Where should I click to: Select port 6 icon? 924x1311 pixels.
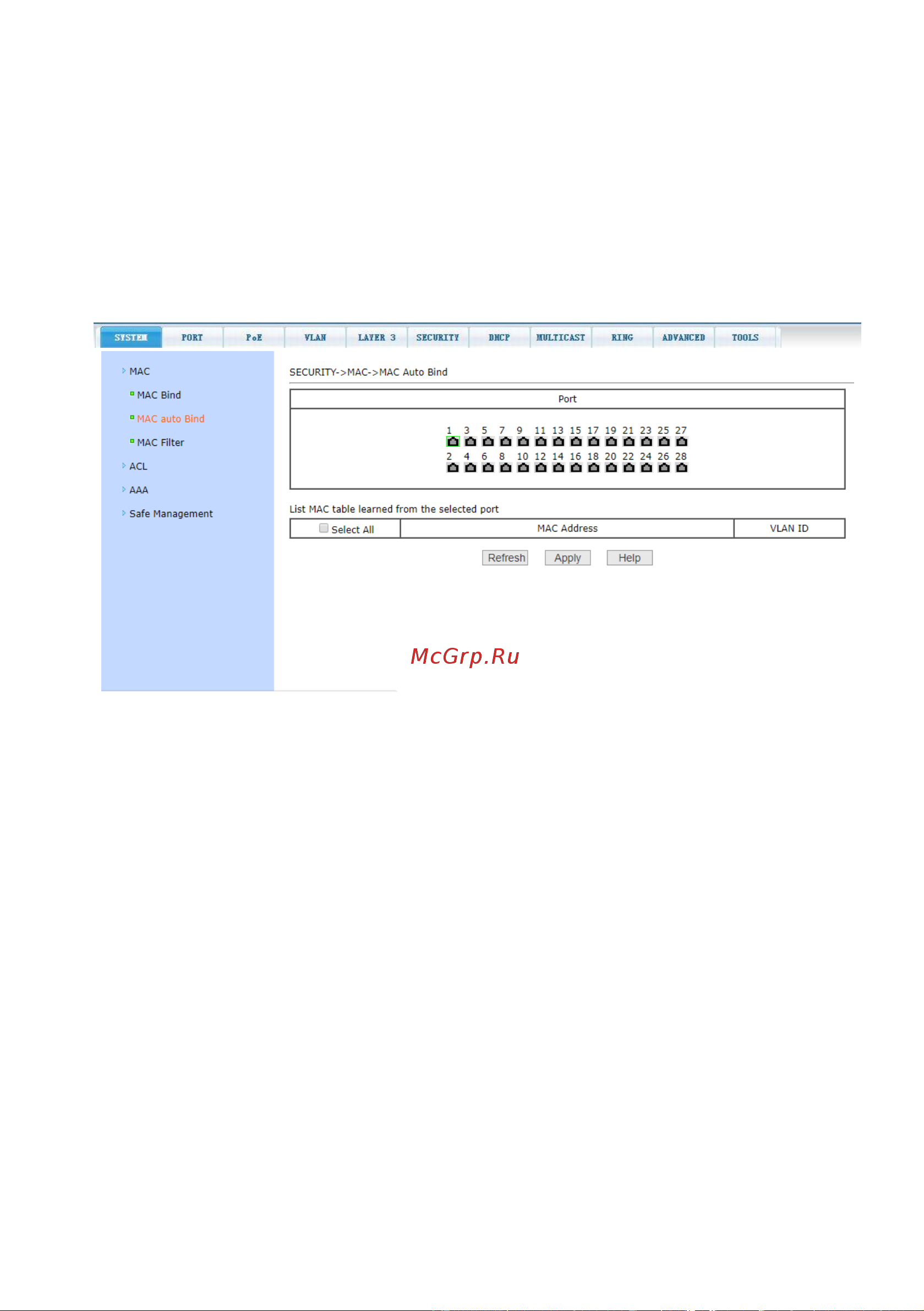point(488,468)
